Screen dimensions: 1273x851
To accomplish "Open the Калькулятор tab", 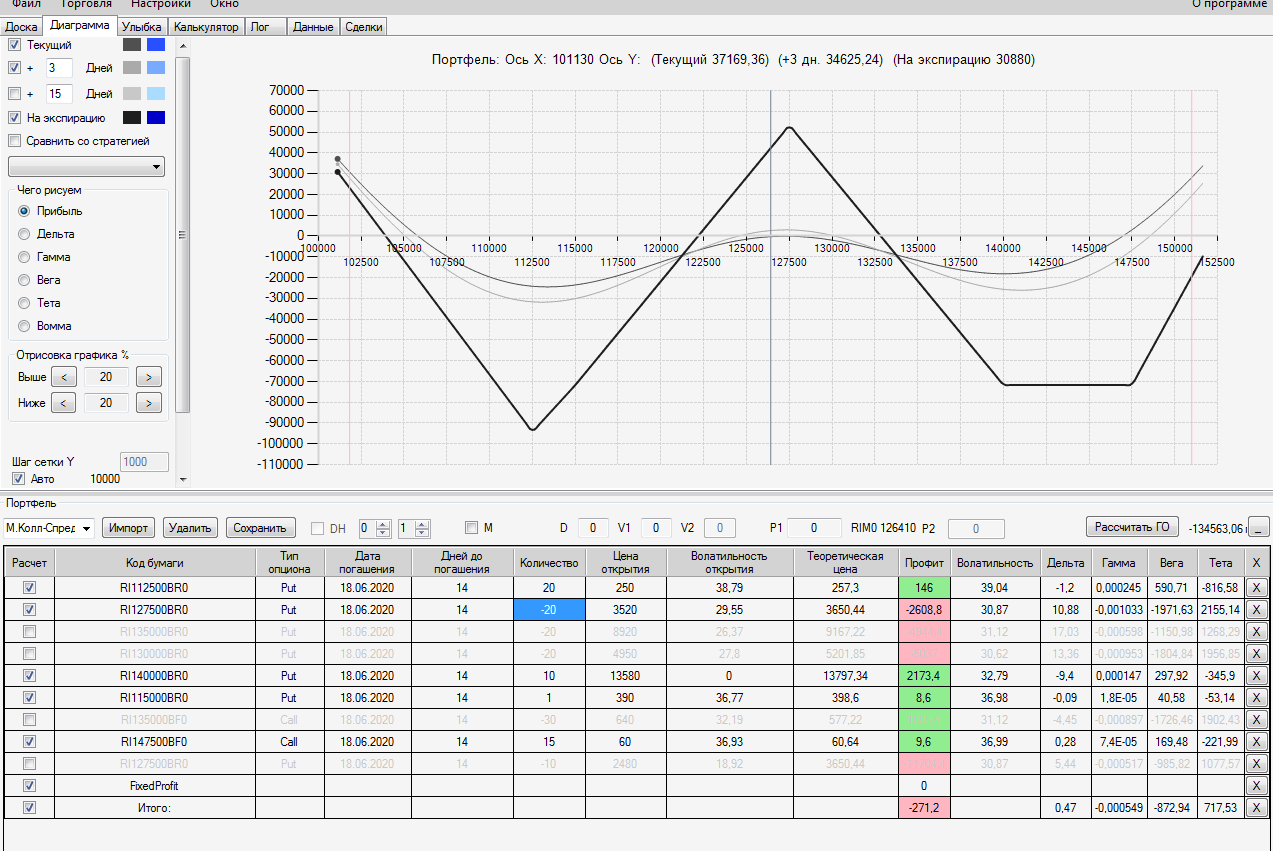I will 206,27.
